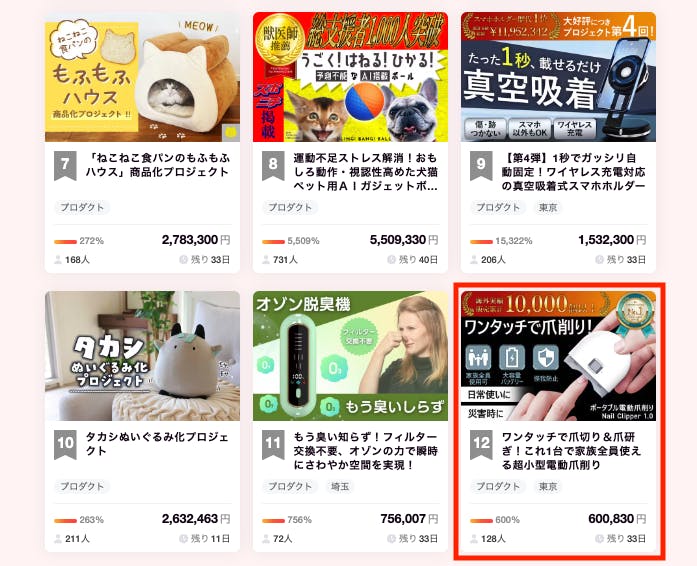Select the 埼玉 tag on project 11
The height and width of the screenshot is (566, 697).
click(340, 486)
